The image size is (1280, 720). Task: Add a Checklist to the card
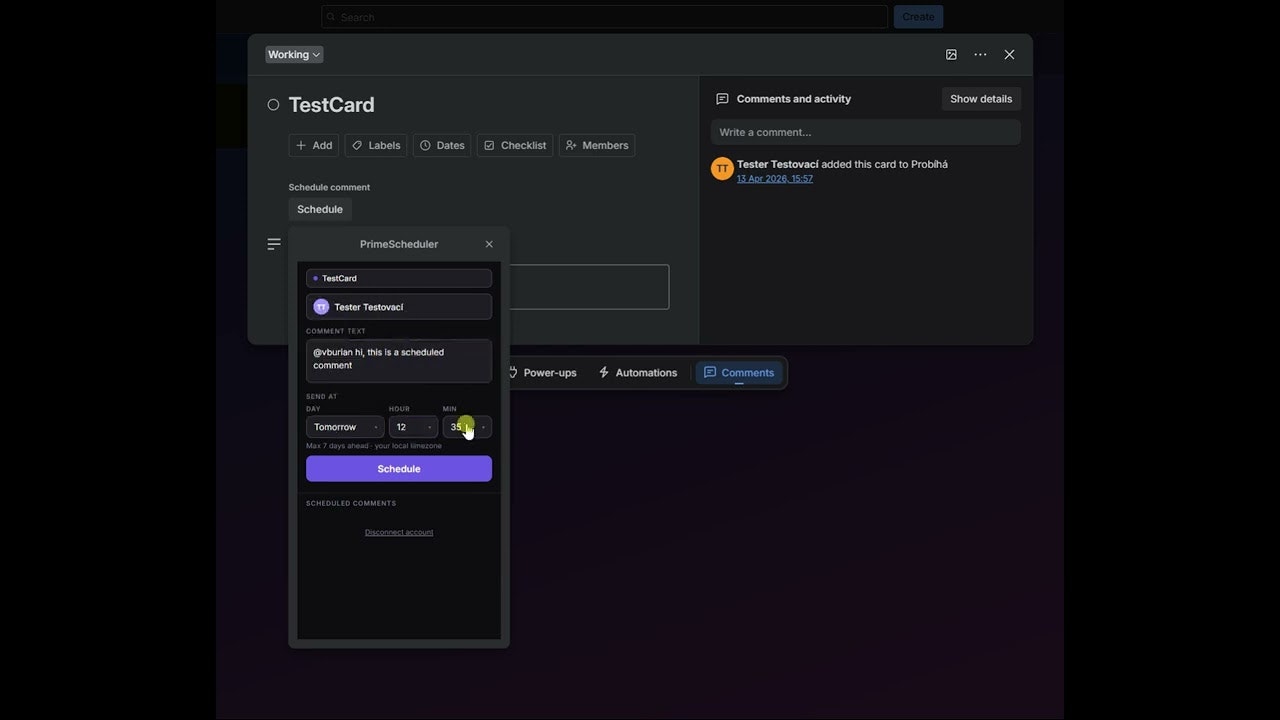pyautogui.click(x=515, y=145)
